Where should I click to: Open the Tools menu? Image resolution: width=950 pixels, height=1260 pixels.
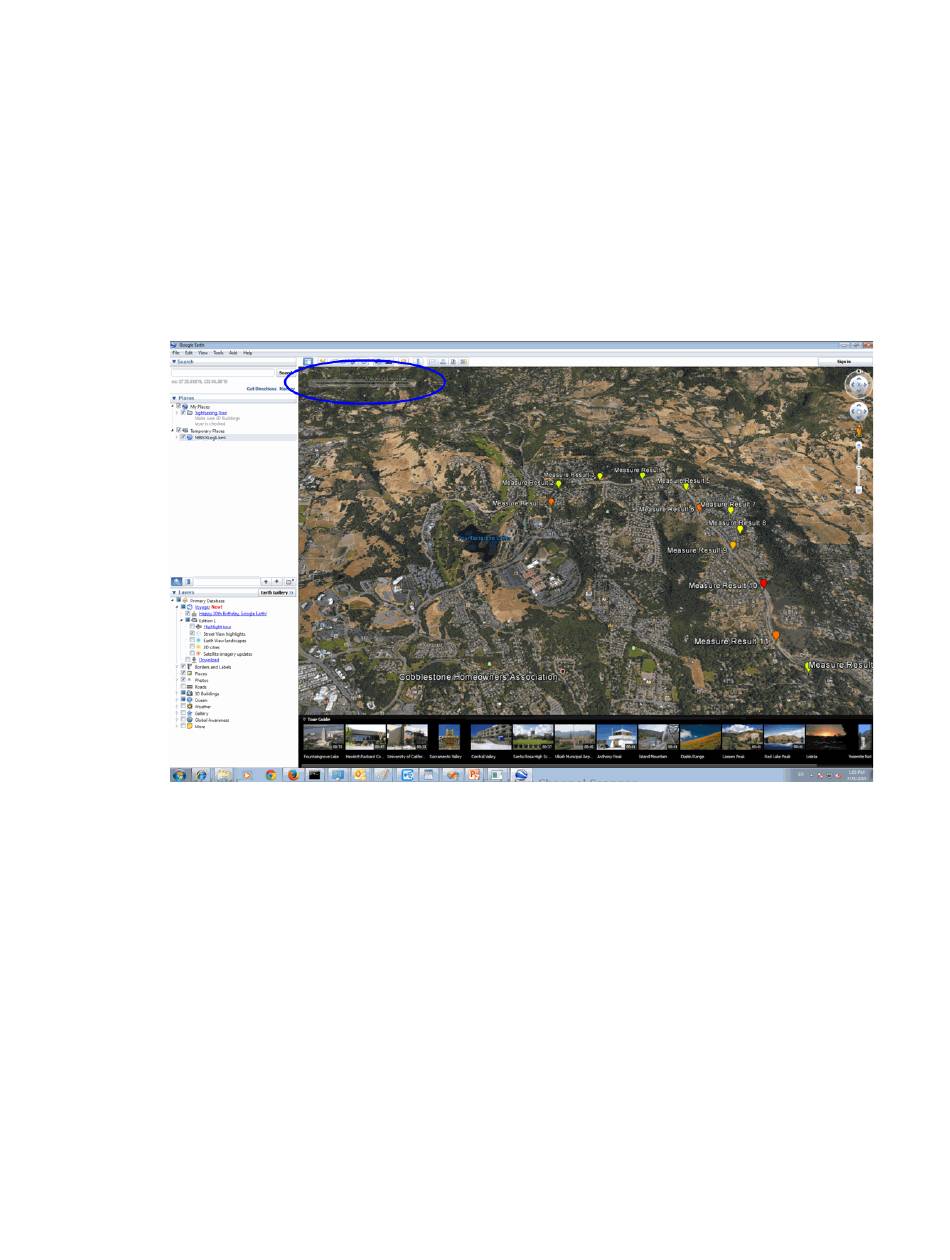(x=218, y=353)
